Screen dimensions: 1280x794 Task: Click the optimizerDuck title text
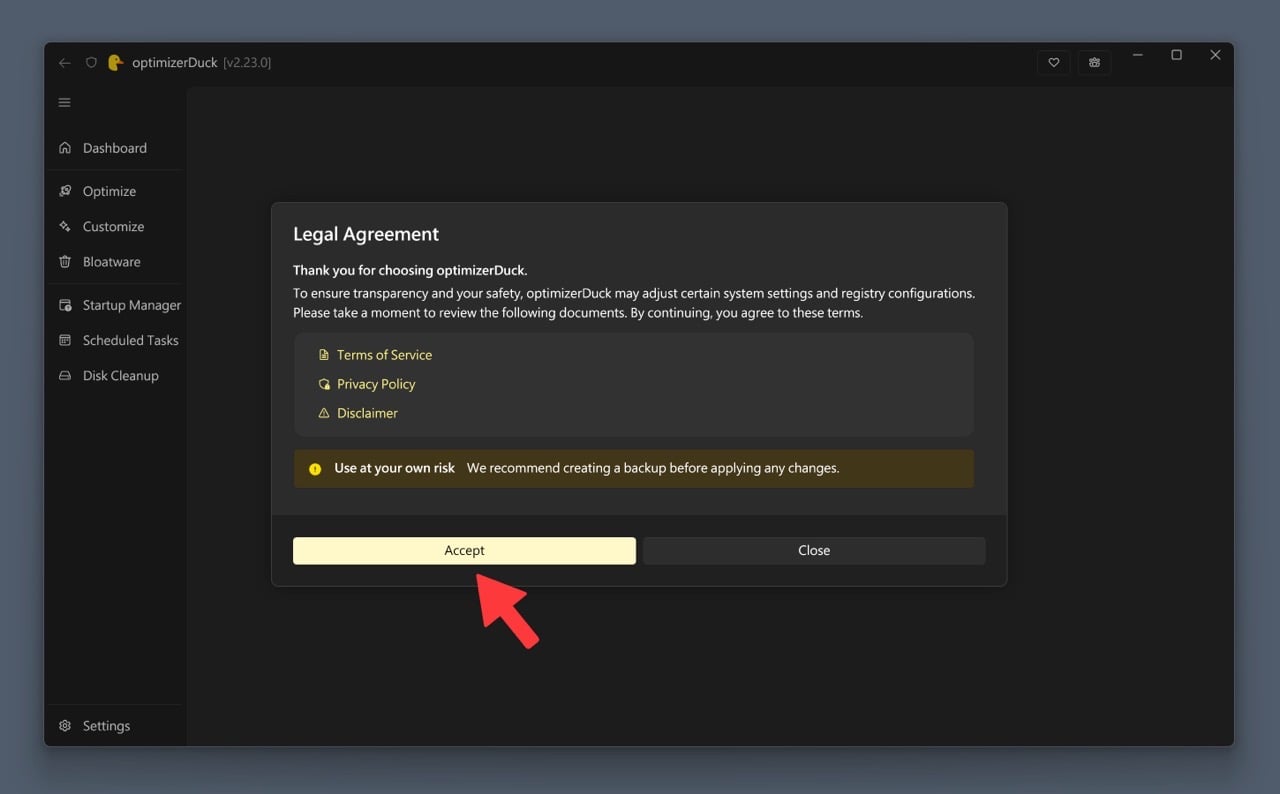(x=175, y=63)
